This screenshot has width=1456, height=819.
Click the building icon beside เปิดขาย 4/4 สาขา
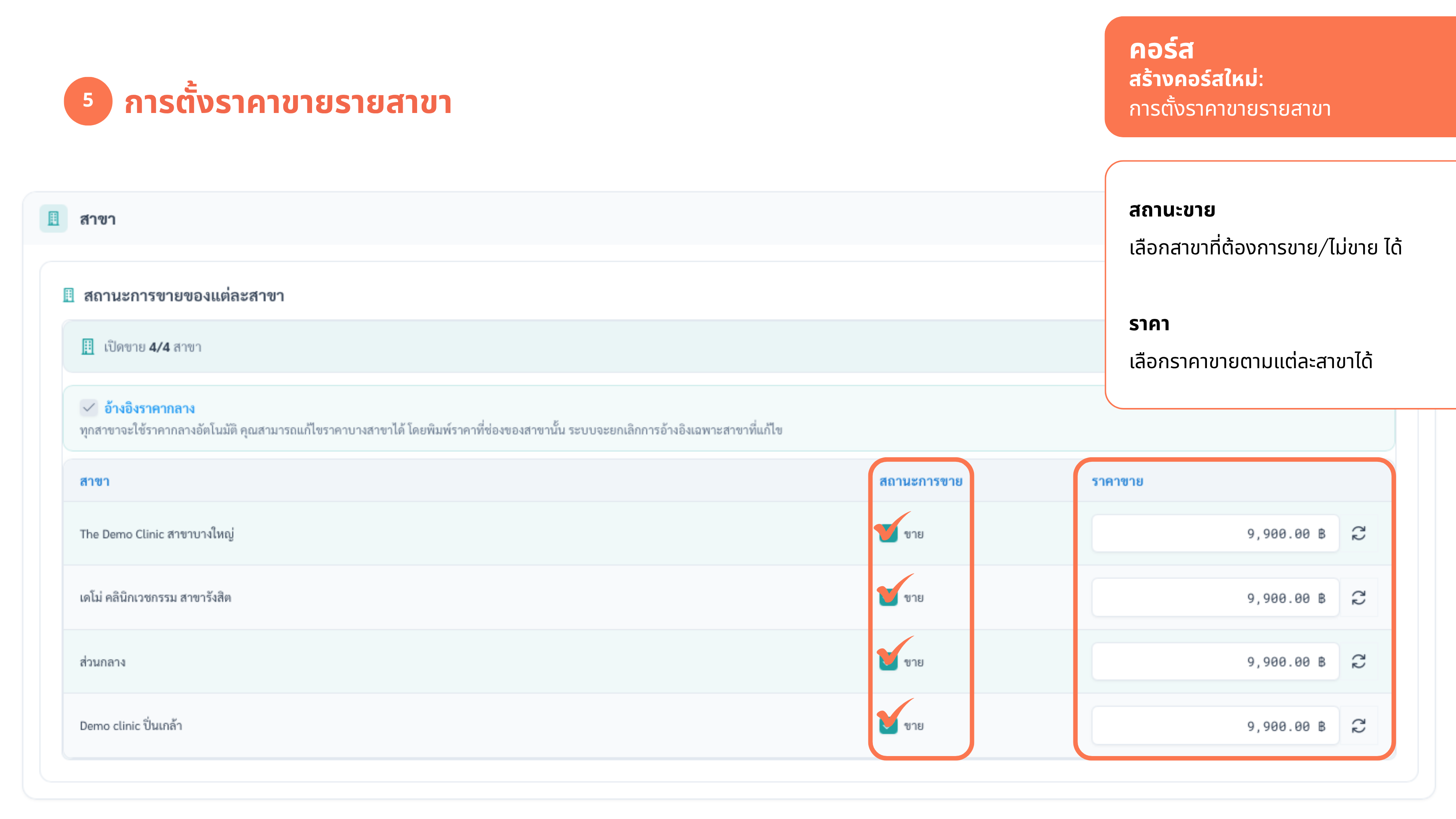(88, 347)
